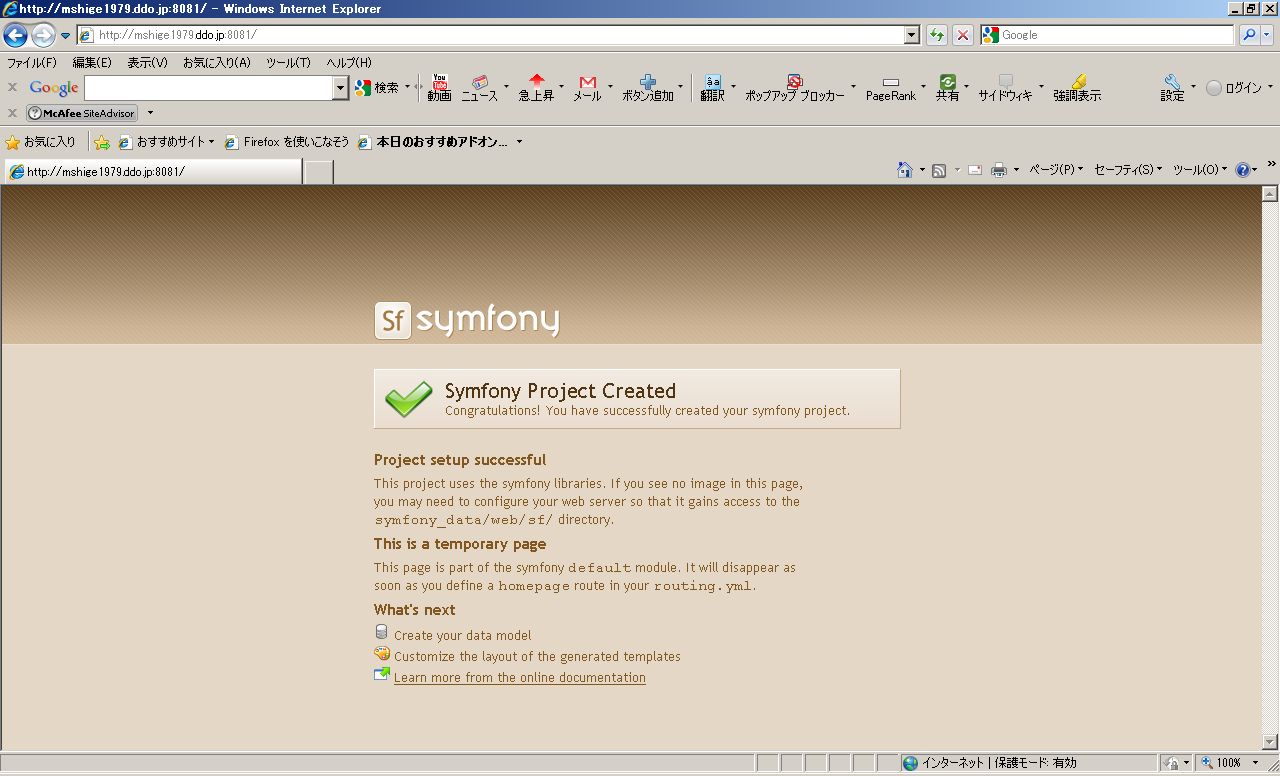Open the 編集(E) menu
The height and width of the screenshot is (776, 1280).
(92, 63)
